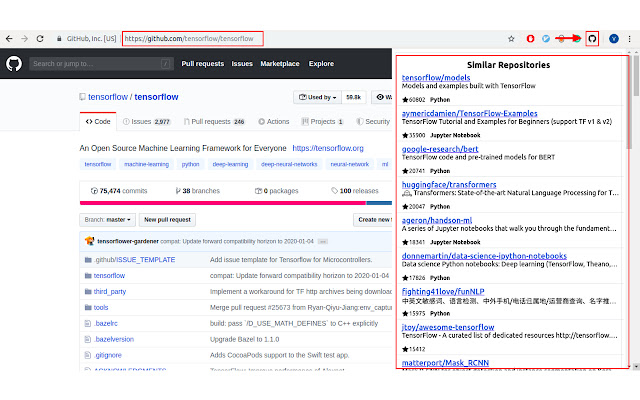
Task: Open the Security tab
Action: pos(373,122)
